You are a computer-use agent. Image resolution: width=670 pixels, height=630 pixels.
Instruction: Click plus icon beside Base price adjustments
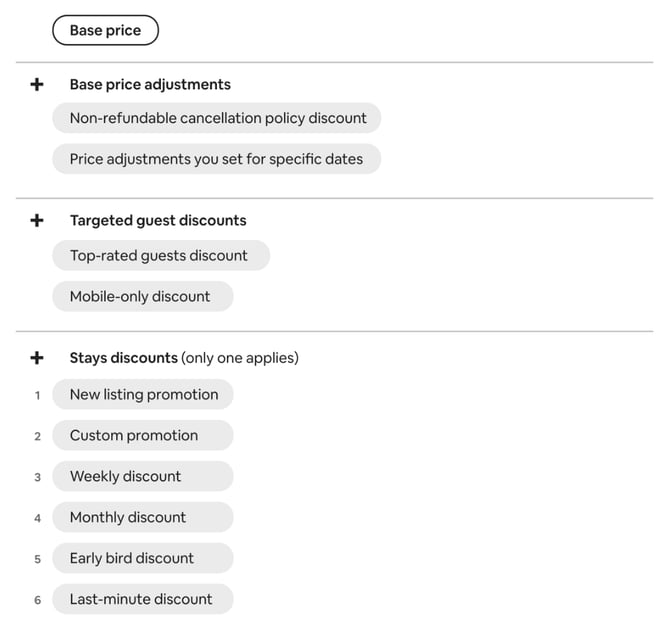click(37, 85)
